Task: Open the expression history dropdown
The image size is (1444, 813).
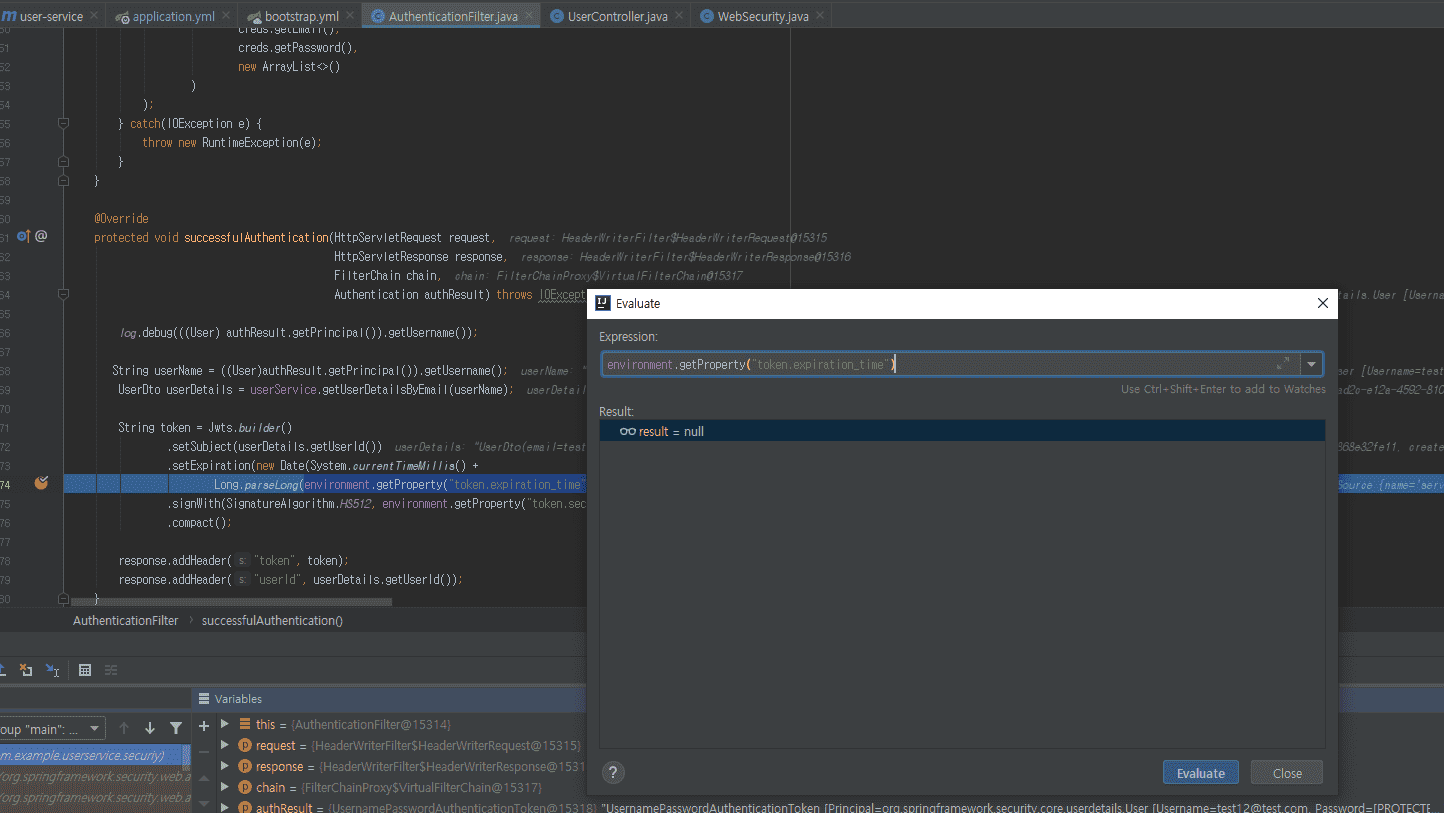Action: pyautogui.click(x=1311, y=364)
